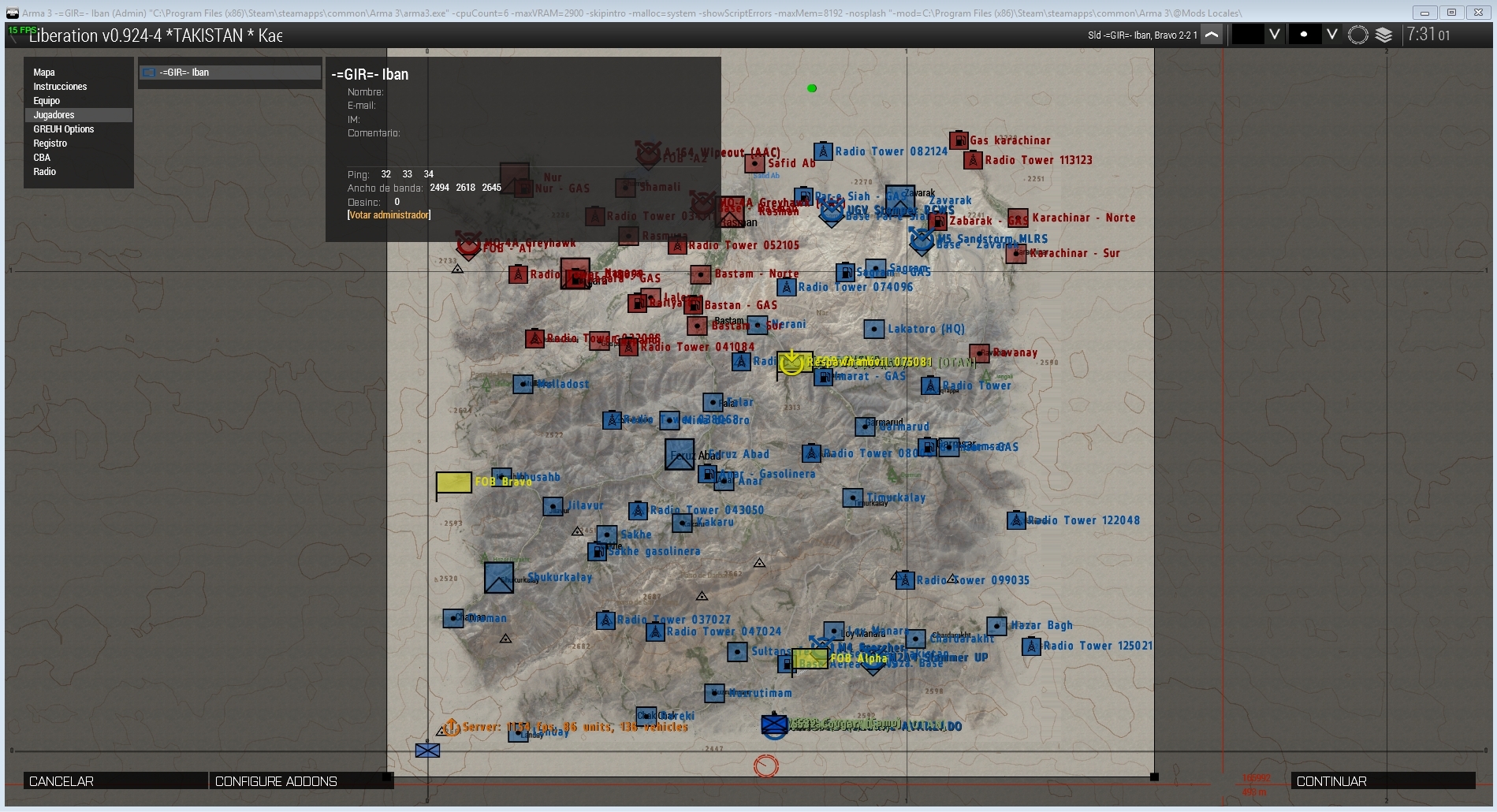This screenshot has height=812, width=1497.
Task: Click the 7:31 mission clock
Action: tap(1428, 35)
